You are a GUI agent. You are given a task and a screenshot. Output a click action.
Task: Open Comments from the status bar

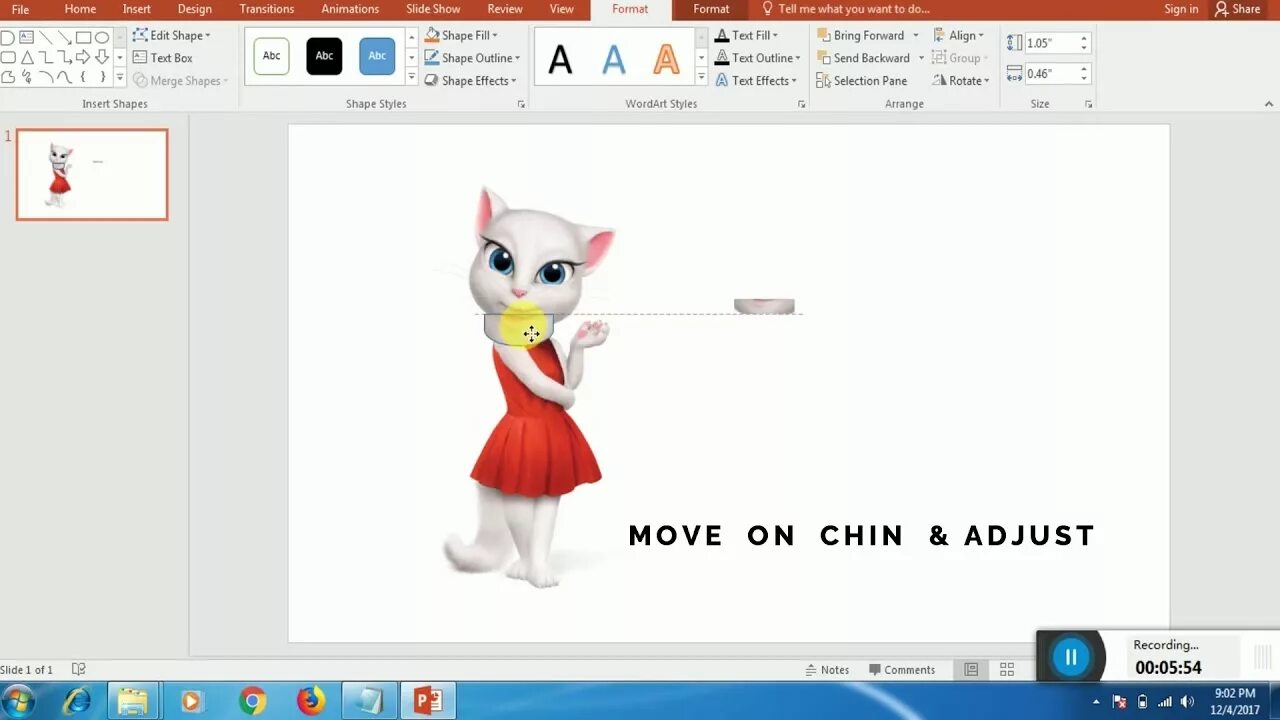click(x=902, y=670)
